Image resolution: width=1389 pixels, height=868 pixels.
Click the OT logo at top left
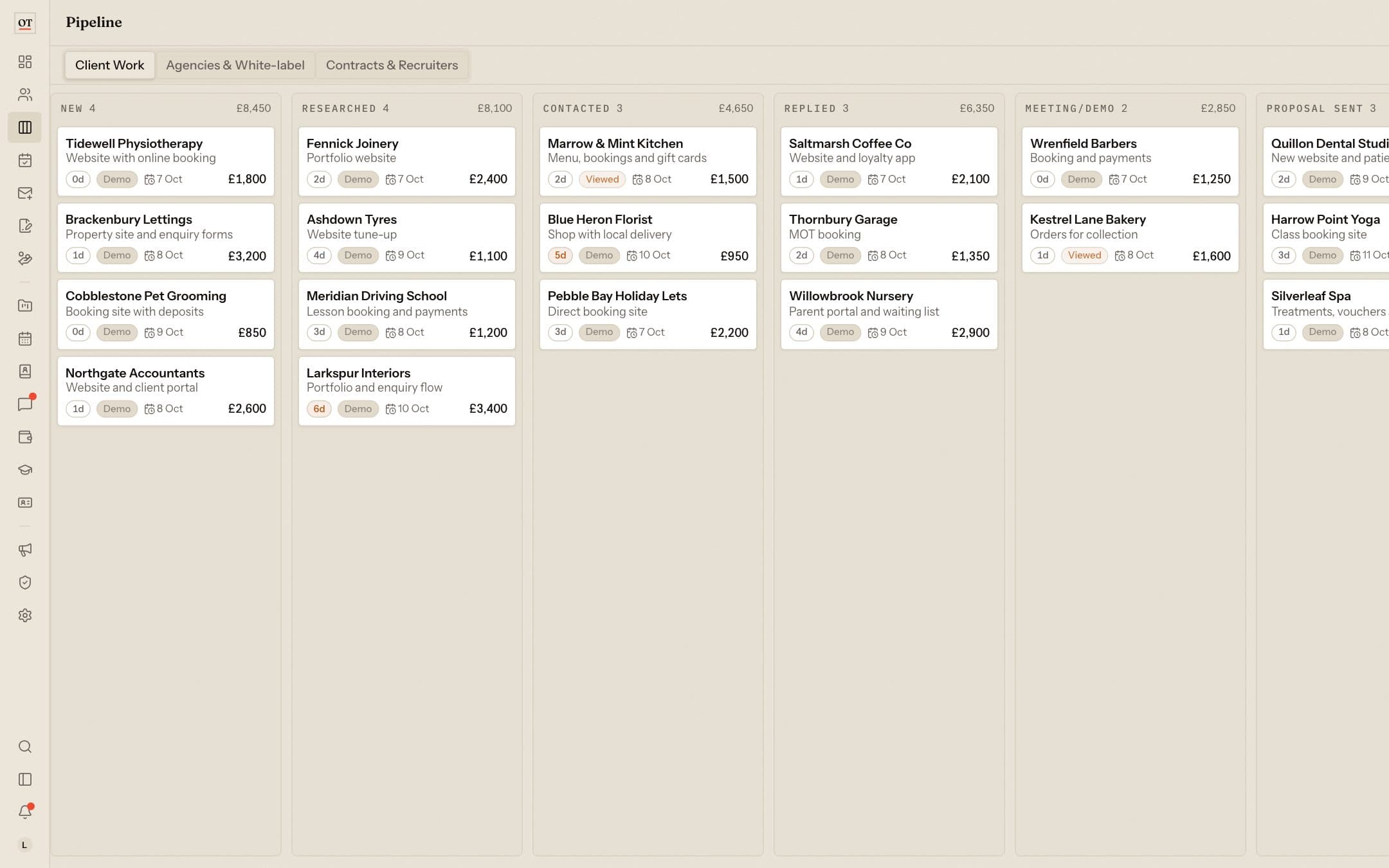click(25, 23)
